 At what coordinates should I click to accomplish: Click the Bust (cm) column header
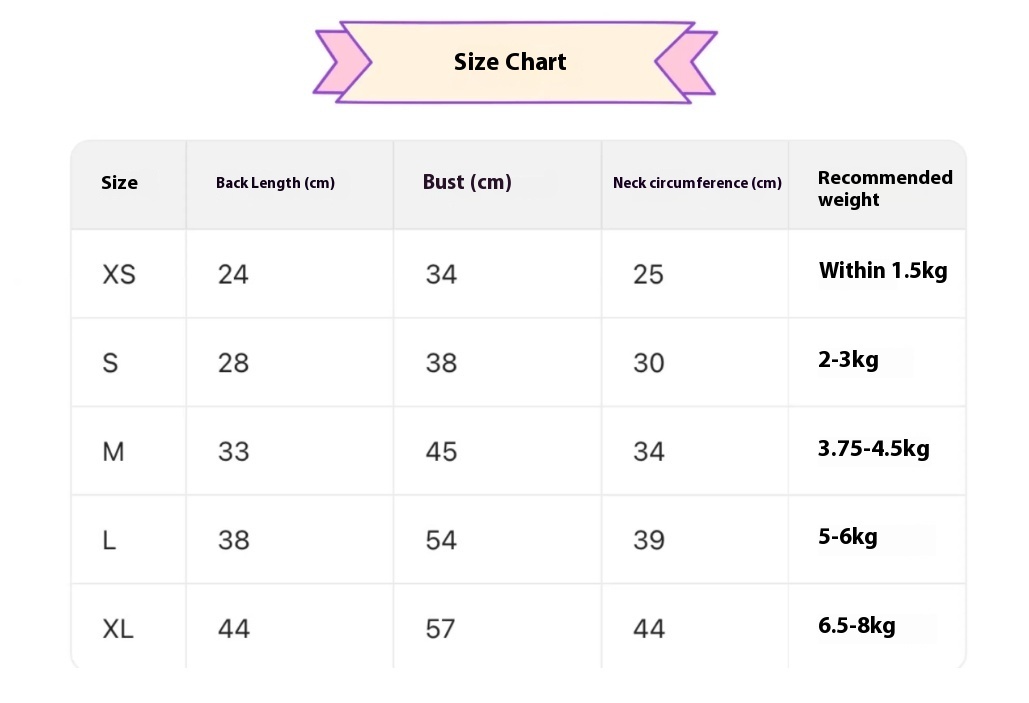pos(467,182)
